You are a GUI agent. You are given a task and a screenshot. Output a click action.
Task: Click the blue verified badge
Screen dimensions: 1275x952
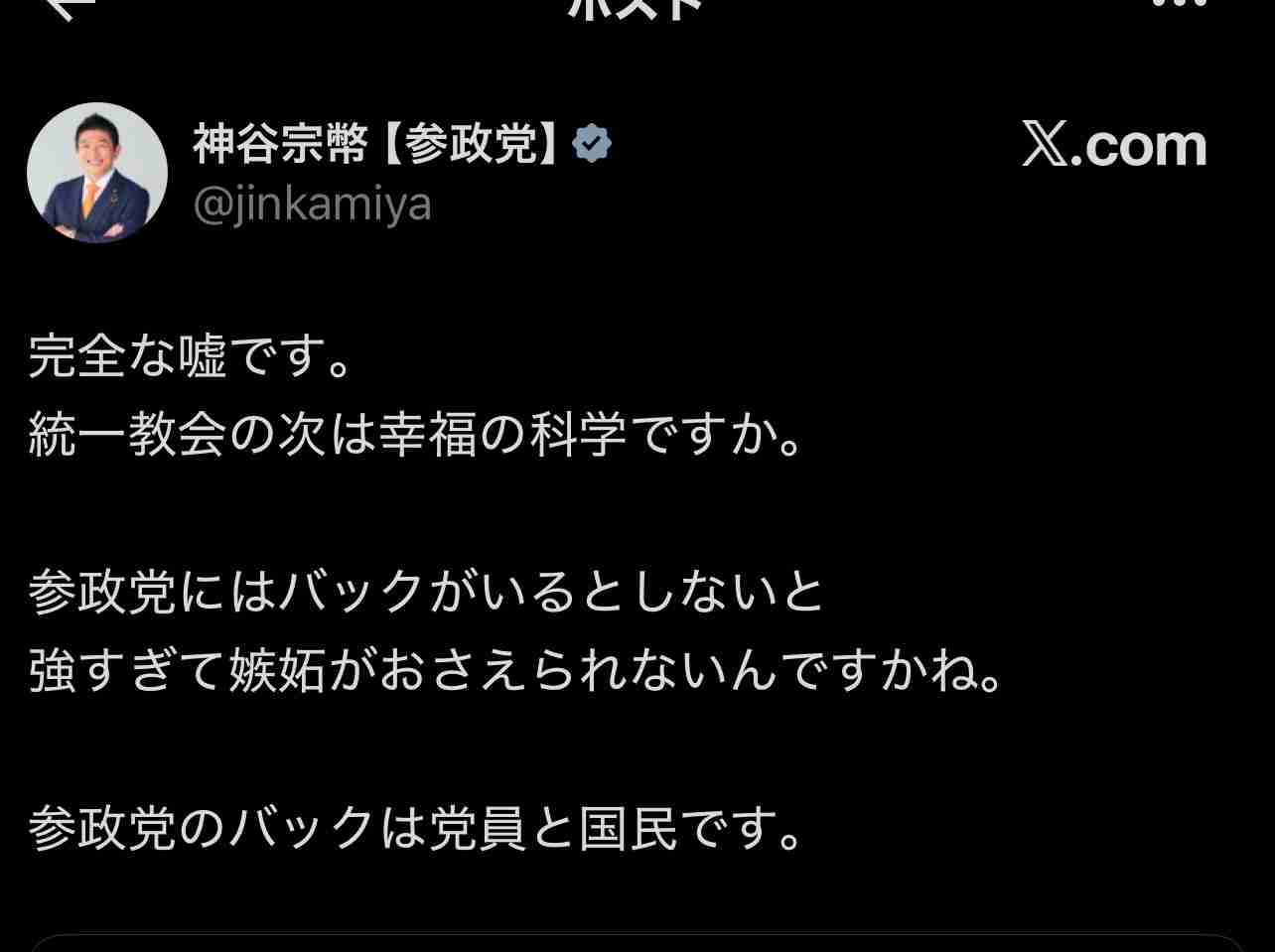point(592,145)
